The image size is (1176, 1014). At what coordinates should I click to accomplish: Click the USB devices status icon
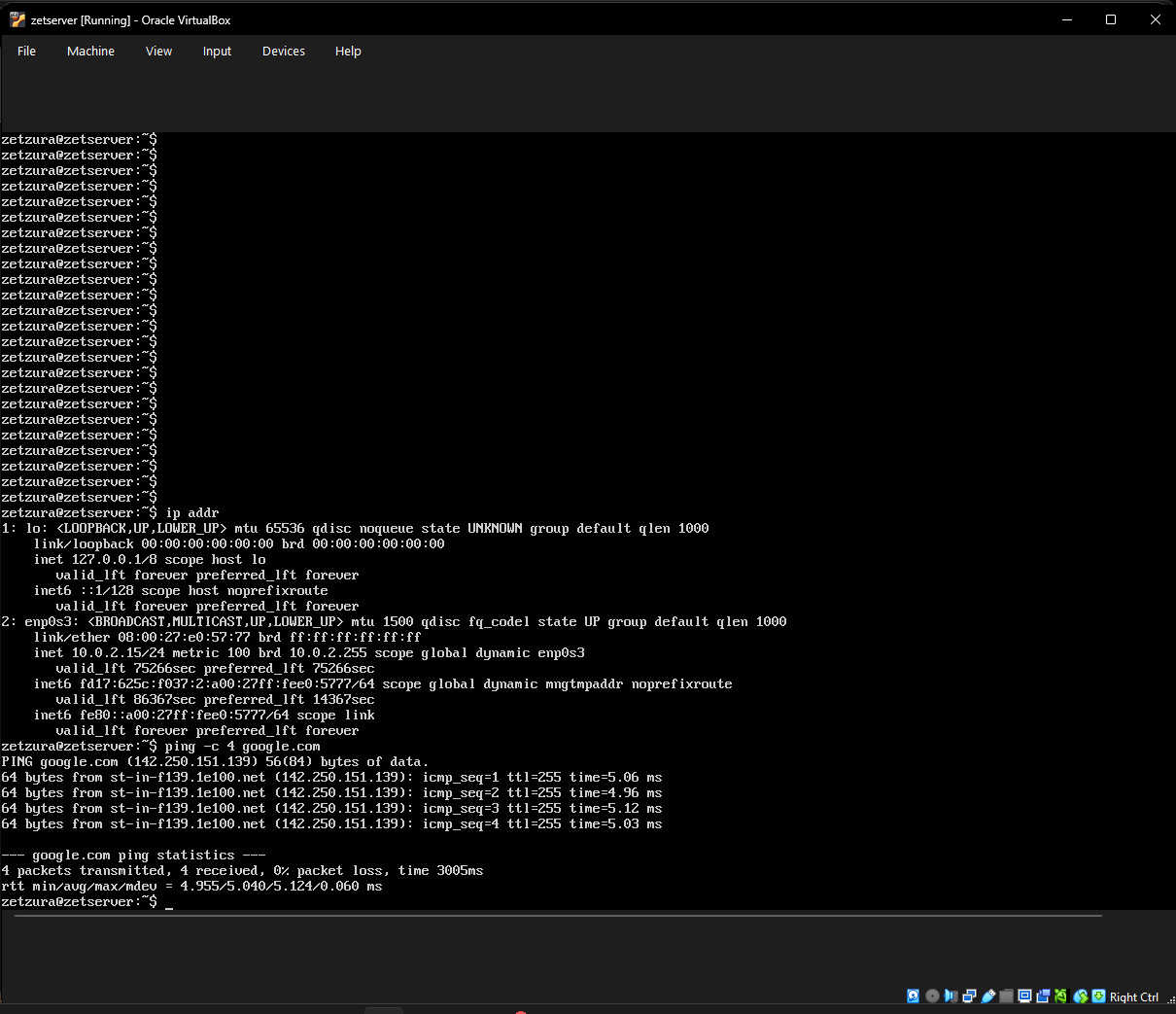click(x=988, y=996)
